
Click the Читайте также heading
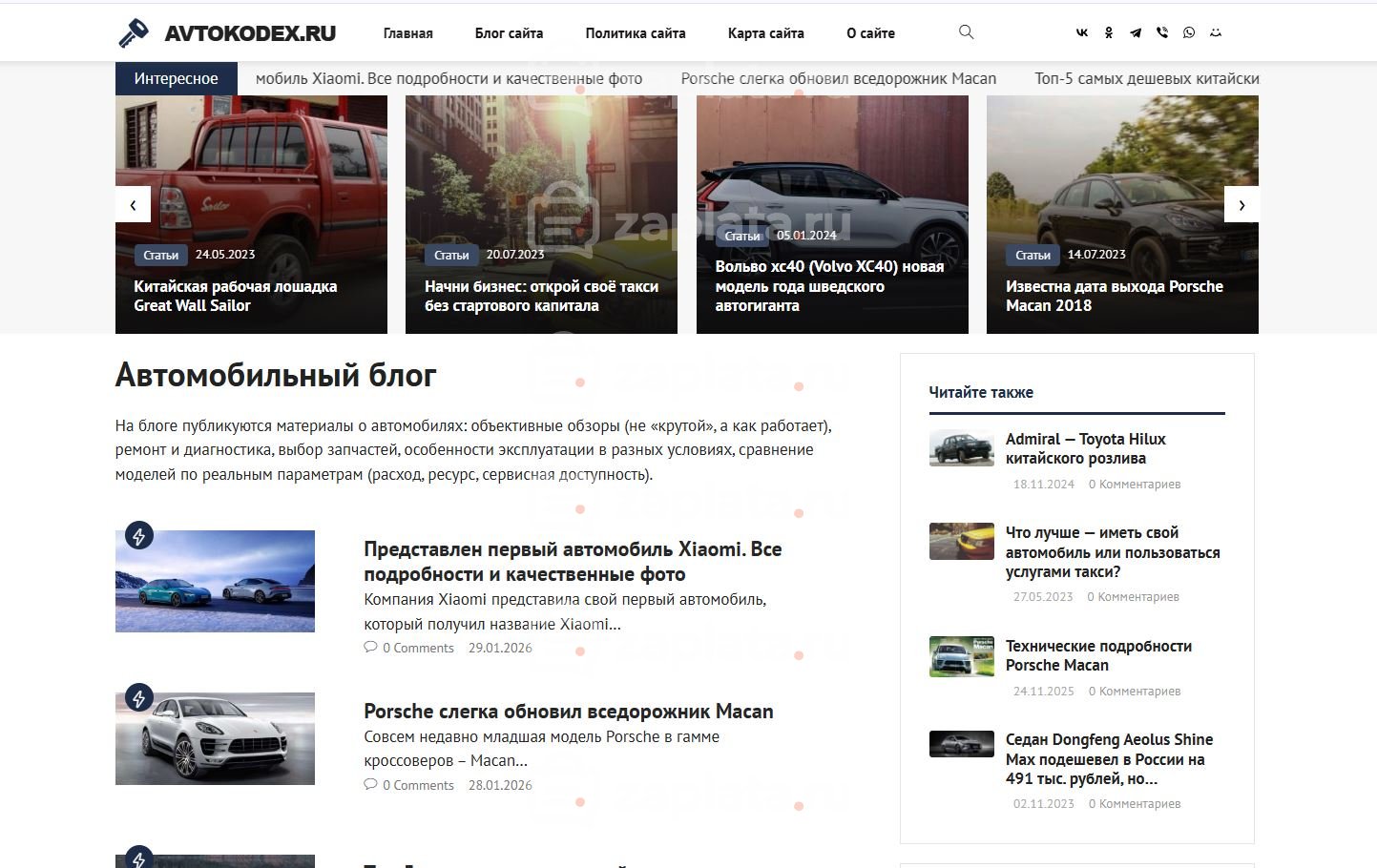[981, 392]
